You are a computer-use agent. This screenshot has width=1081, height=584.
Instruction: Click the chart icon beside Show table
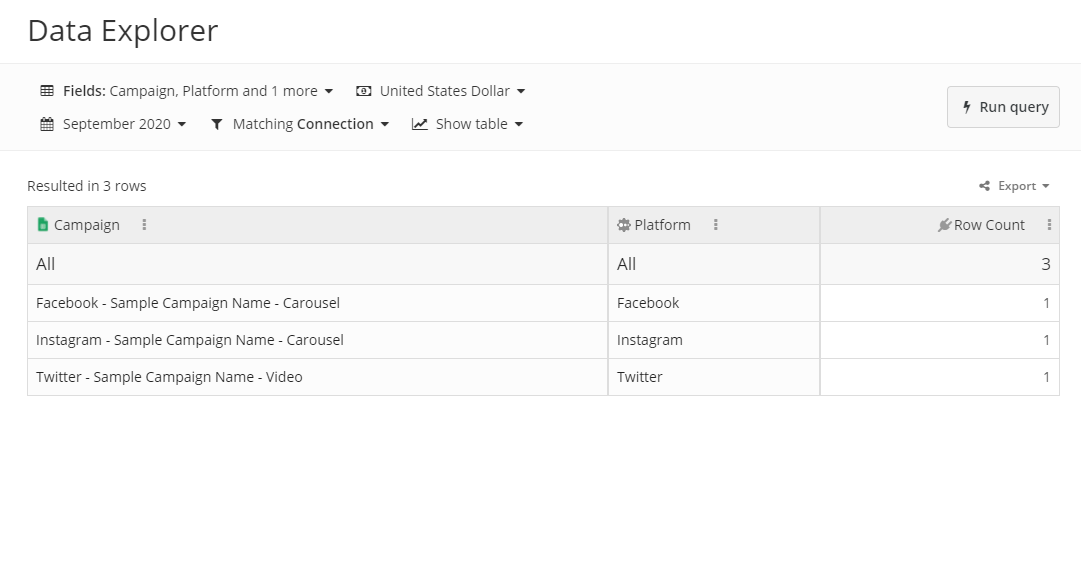click(419, 123)
